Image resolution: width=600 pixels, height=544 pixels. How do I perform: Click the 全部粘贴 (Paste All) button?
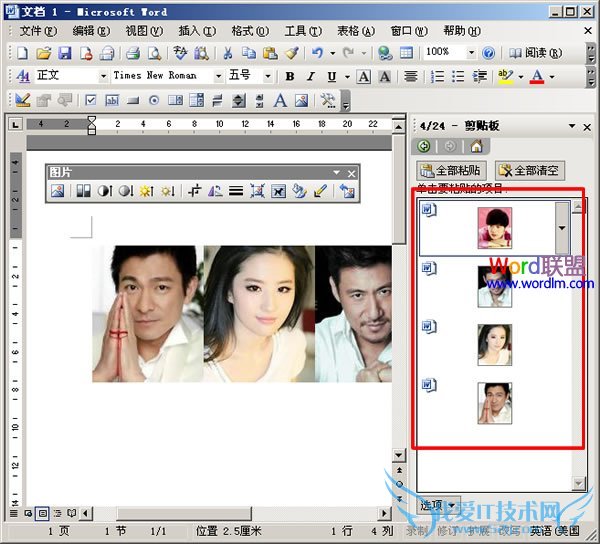(x=452, y=171)
